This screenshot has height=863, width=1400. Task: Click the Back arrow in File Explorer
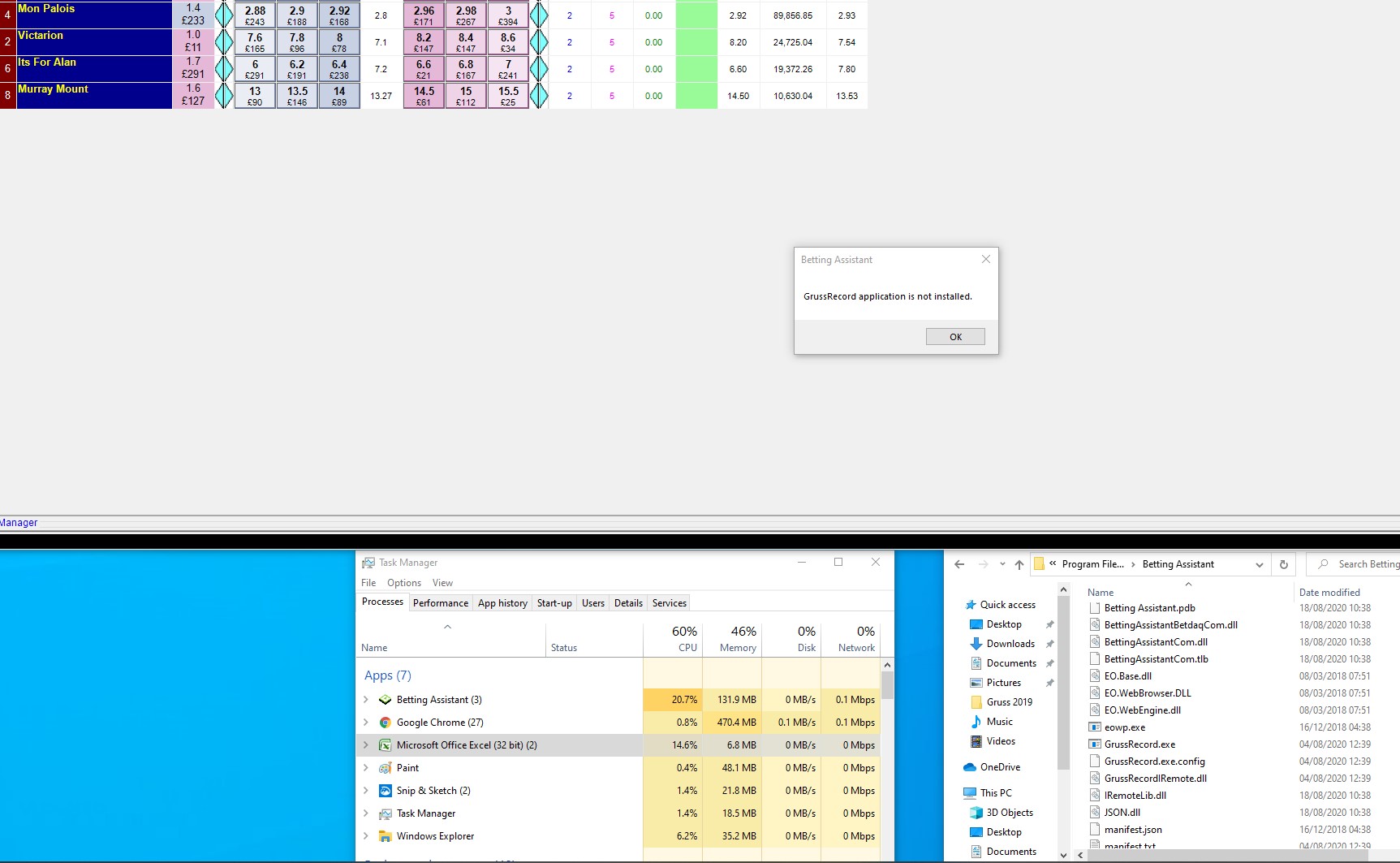coord(959,564)
